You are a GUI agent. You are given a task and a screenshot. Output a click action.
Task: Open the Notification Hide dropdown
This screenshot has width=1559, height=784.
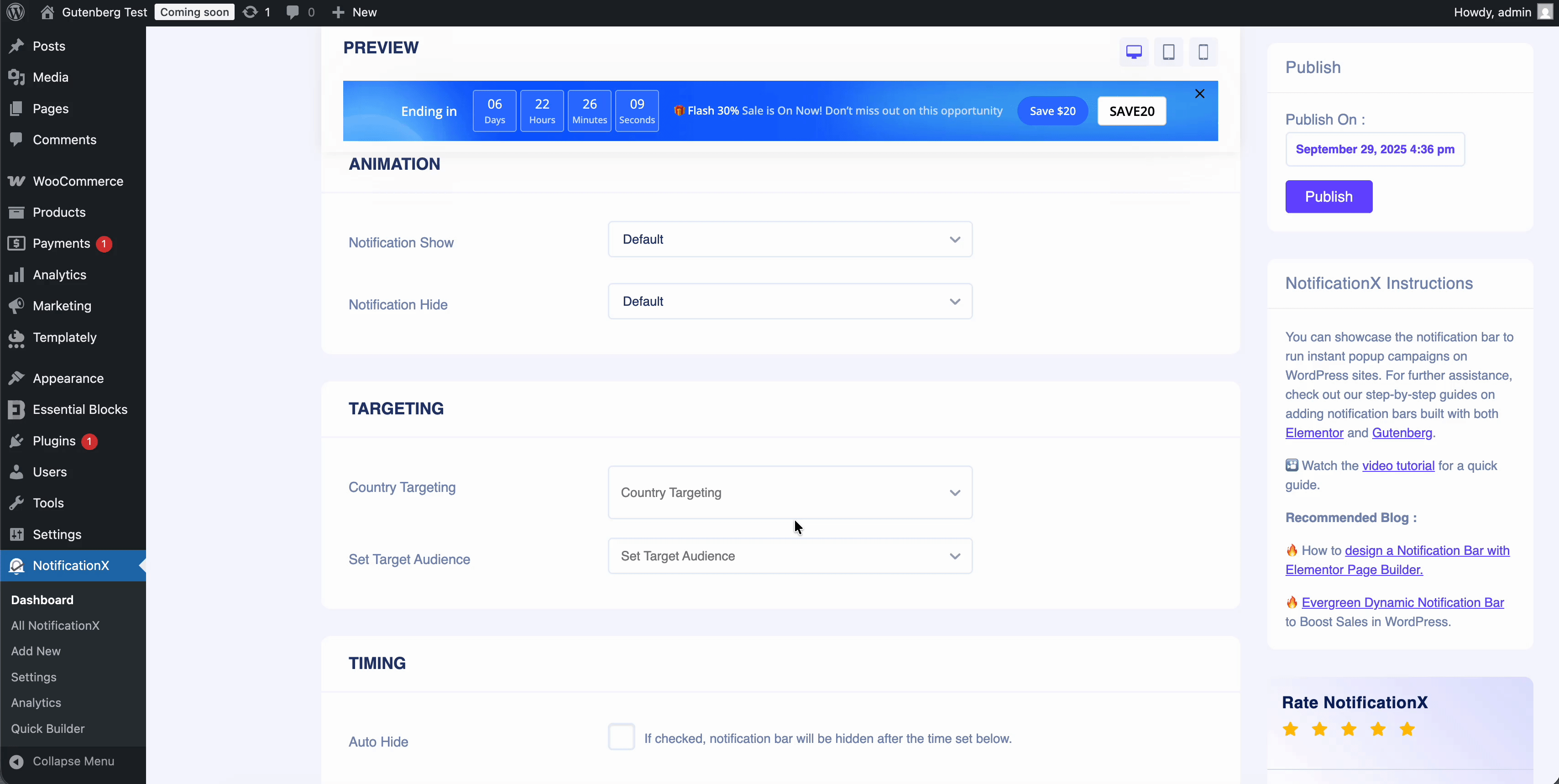[789, 301]
